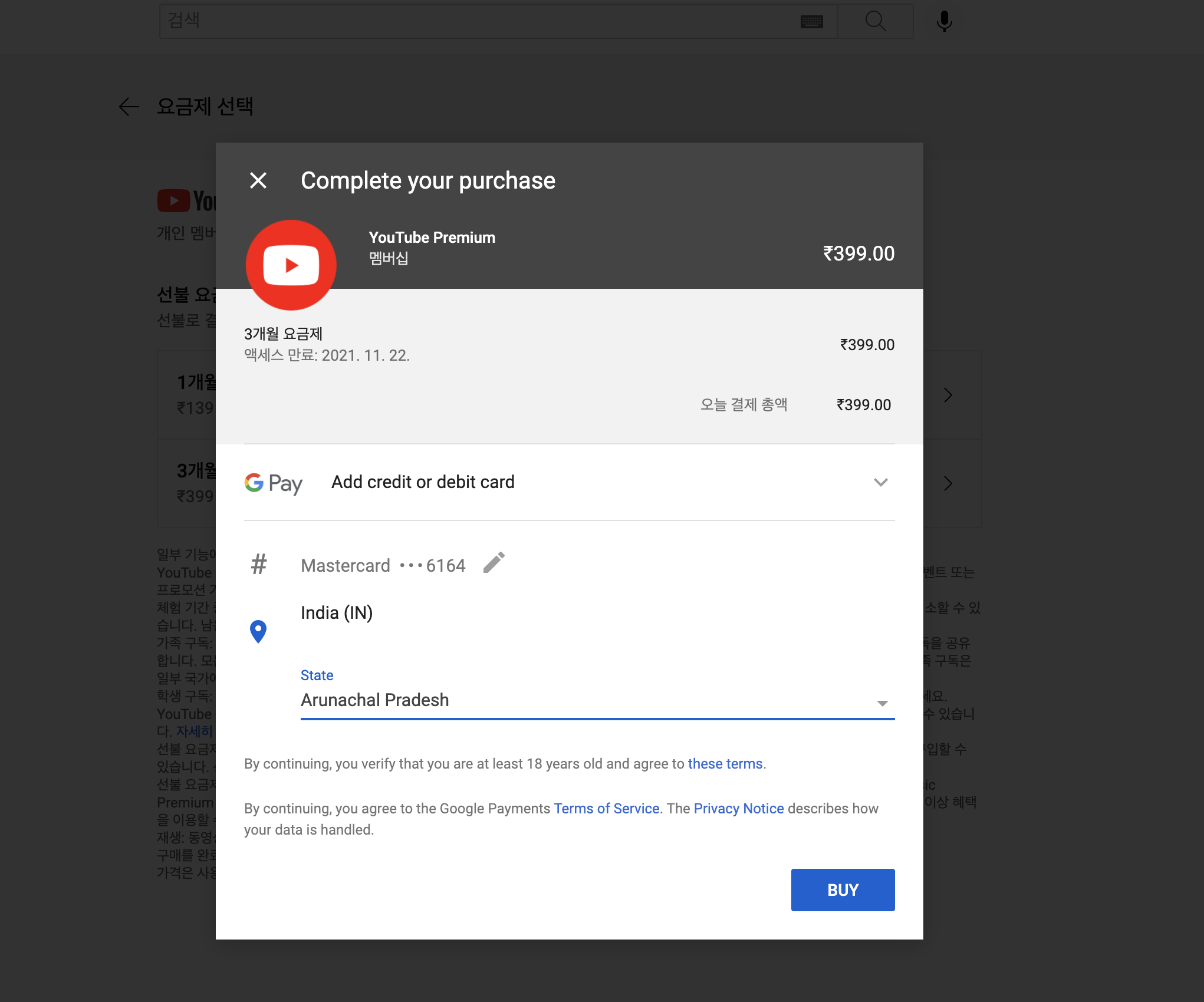Screen dimensions: 1204x1002
Task: Open the 'these terms' link
Action: point(725,764)
